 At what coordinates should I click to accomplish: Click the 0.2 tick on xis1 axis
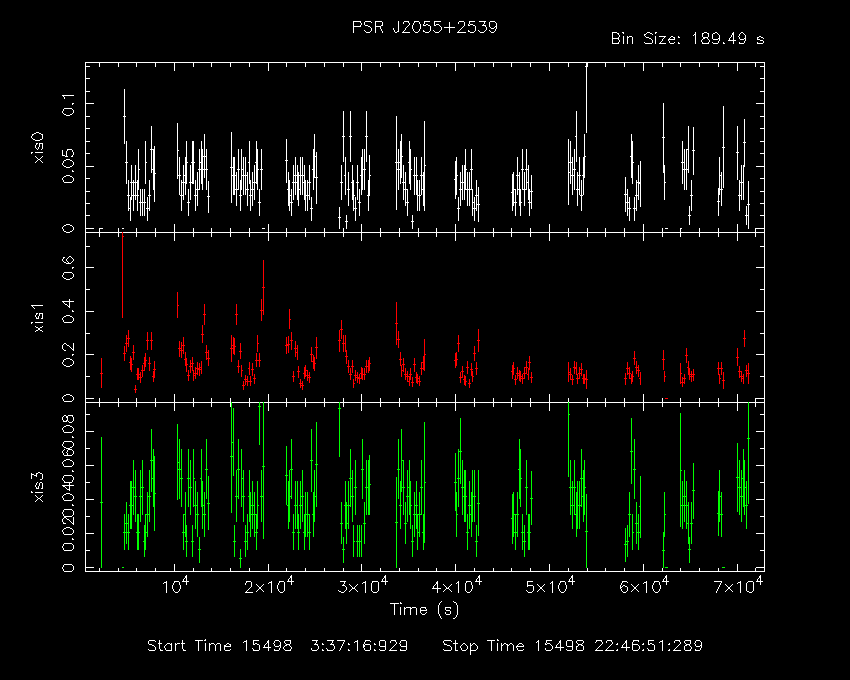(70, 353)
